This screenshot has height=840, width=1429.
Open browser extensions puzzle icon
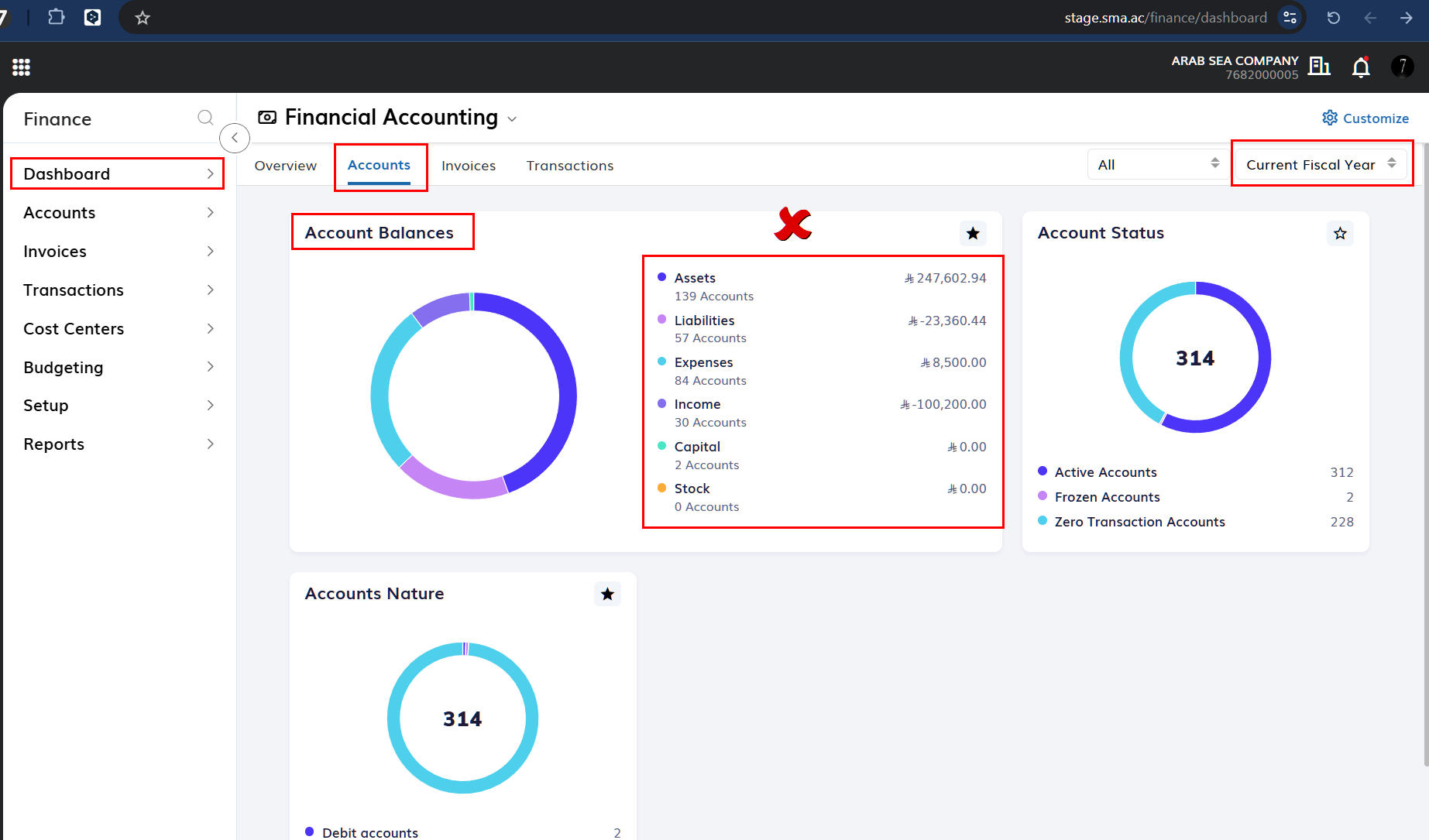tap(57, 17)
